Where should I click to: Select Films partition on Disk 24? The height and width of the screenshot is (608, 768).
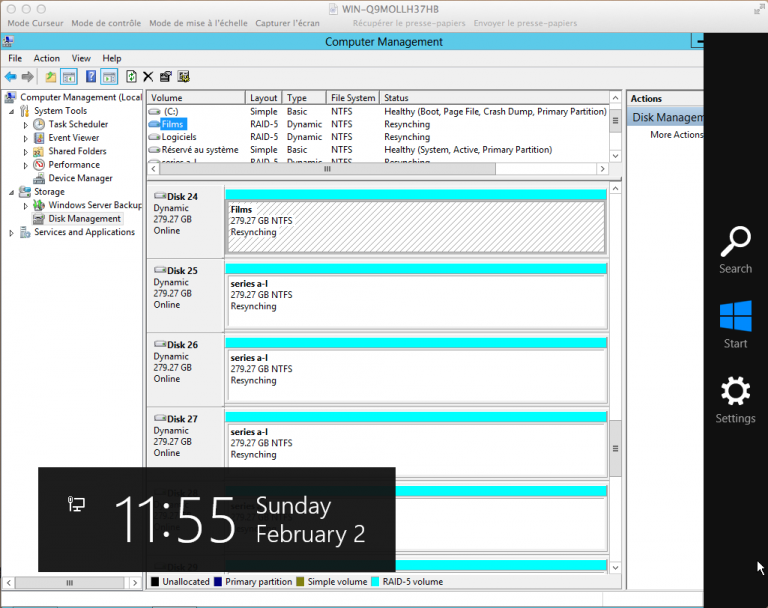click(x=416, y=227)
